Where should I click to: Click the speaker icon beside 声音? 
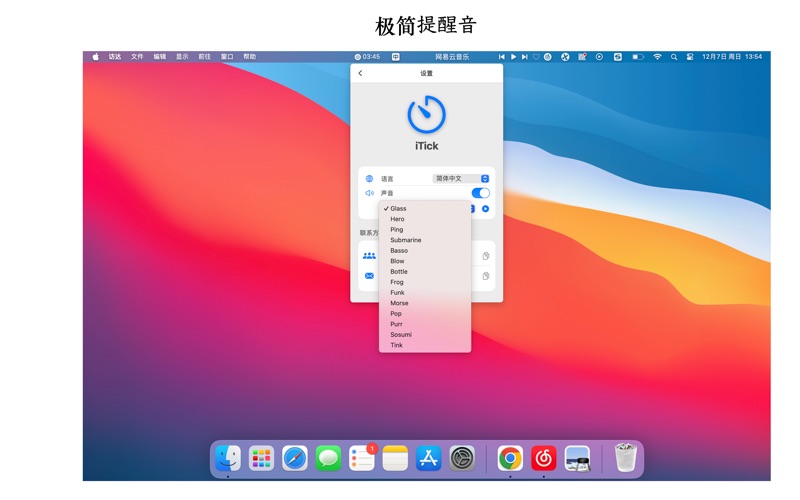coord(369,193)
